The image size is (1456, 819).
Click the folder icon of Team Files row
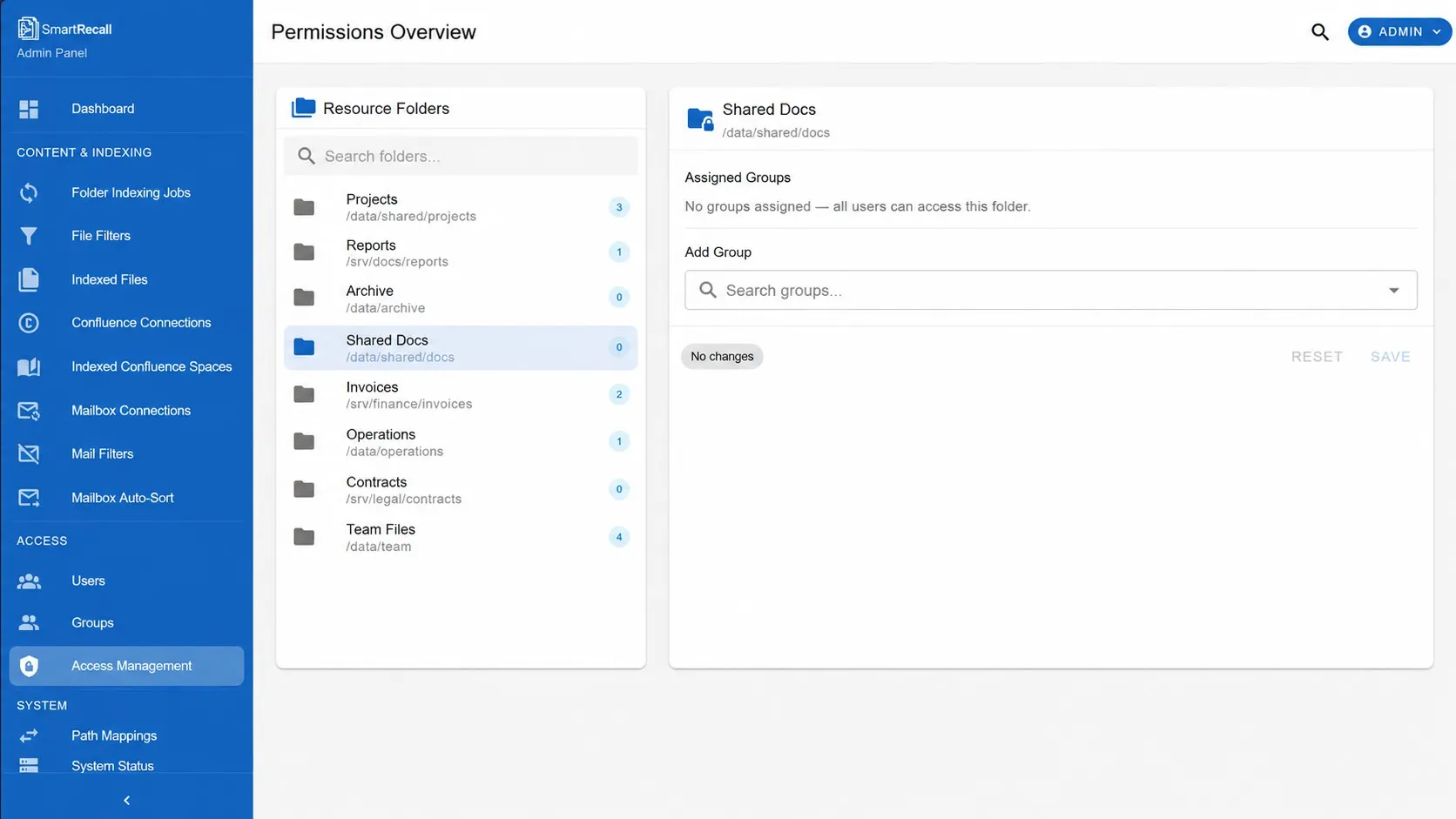(304, 537)
